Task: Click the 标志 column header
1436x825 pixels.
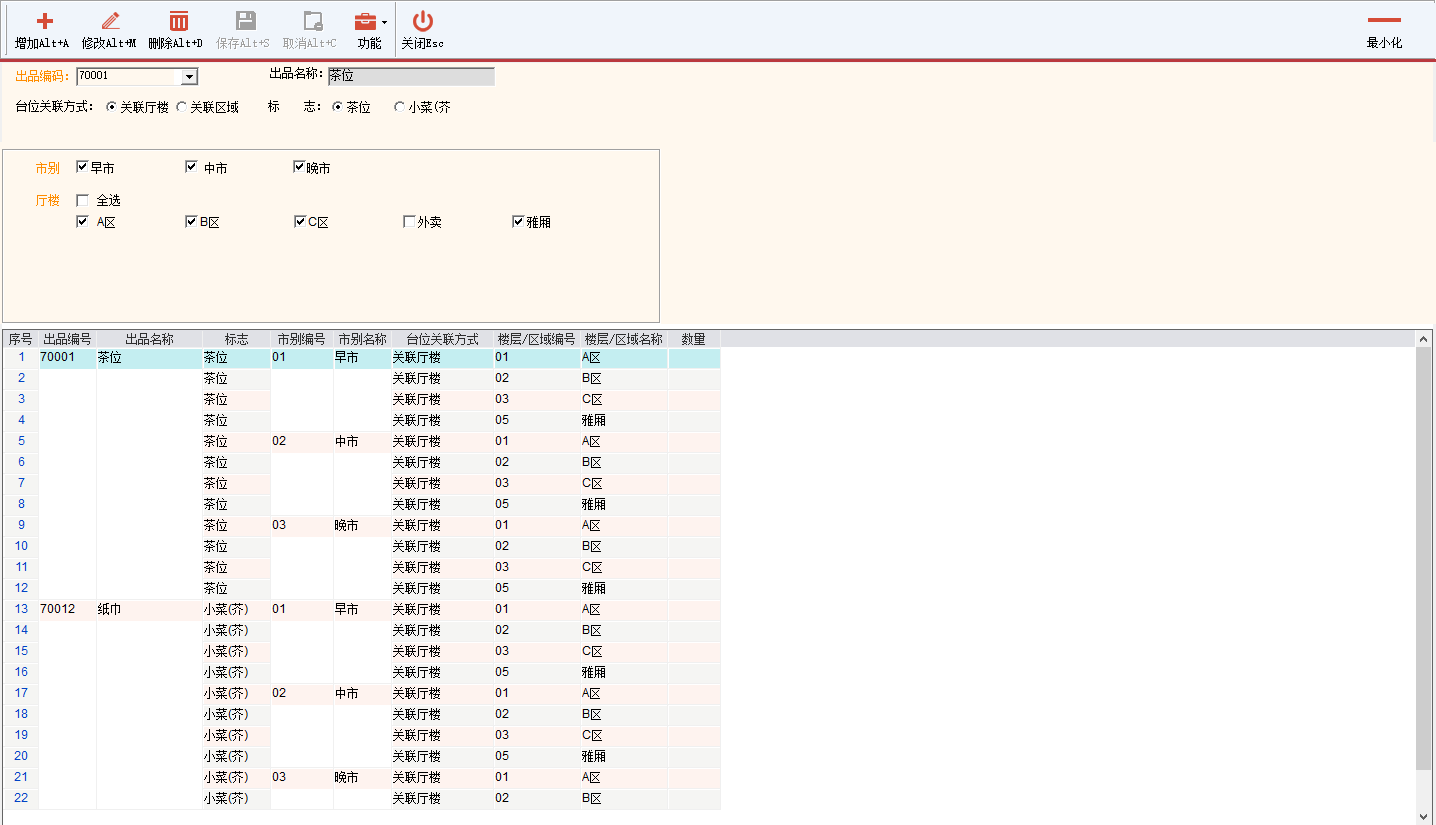Action: [236, 339]
